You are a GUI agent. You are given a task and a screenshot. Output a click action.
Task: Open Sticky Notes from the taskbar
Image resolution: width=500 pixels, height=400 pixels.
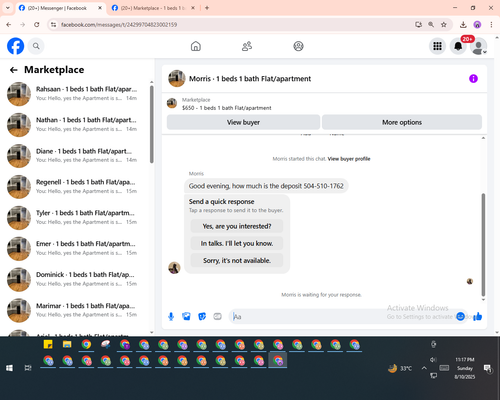[x=48, y=344]
